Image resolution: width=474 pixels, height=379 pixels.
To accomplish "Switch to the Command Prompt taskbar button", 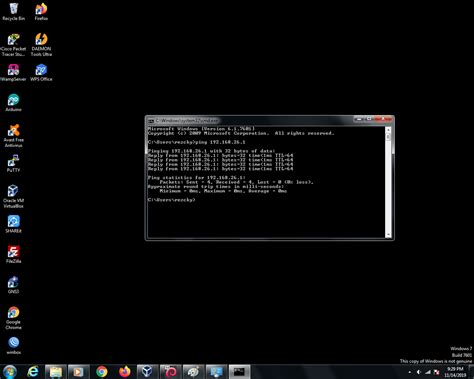I will [x=239, y=371].
